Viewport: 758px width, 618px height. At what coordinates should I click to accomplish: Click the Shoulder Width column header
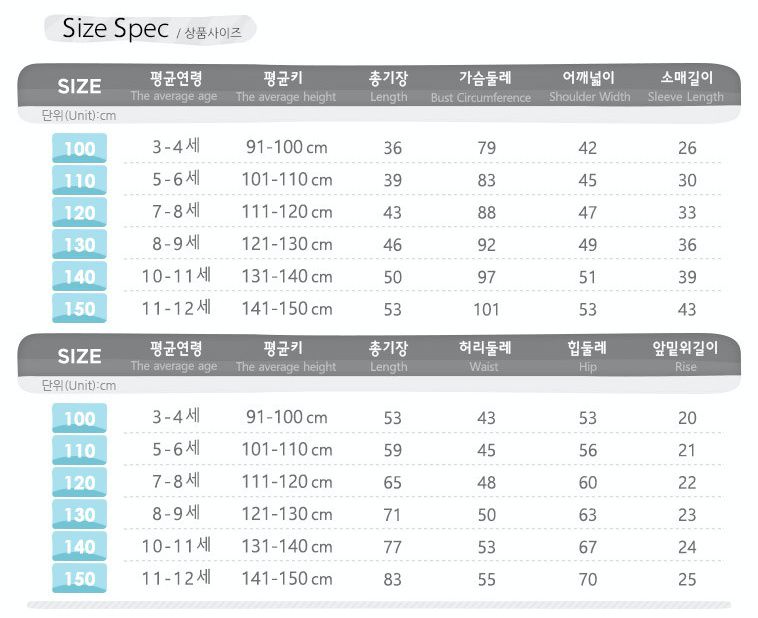coord(589,87)
